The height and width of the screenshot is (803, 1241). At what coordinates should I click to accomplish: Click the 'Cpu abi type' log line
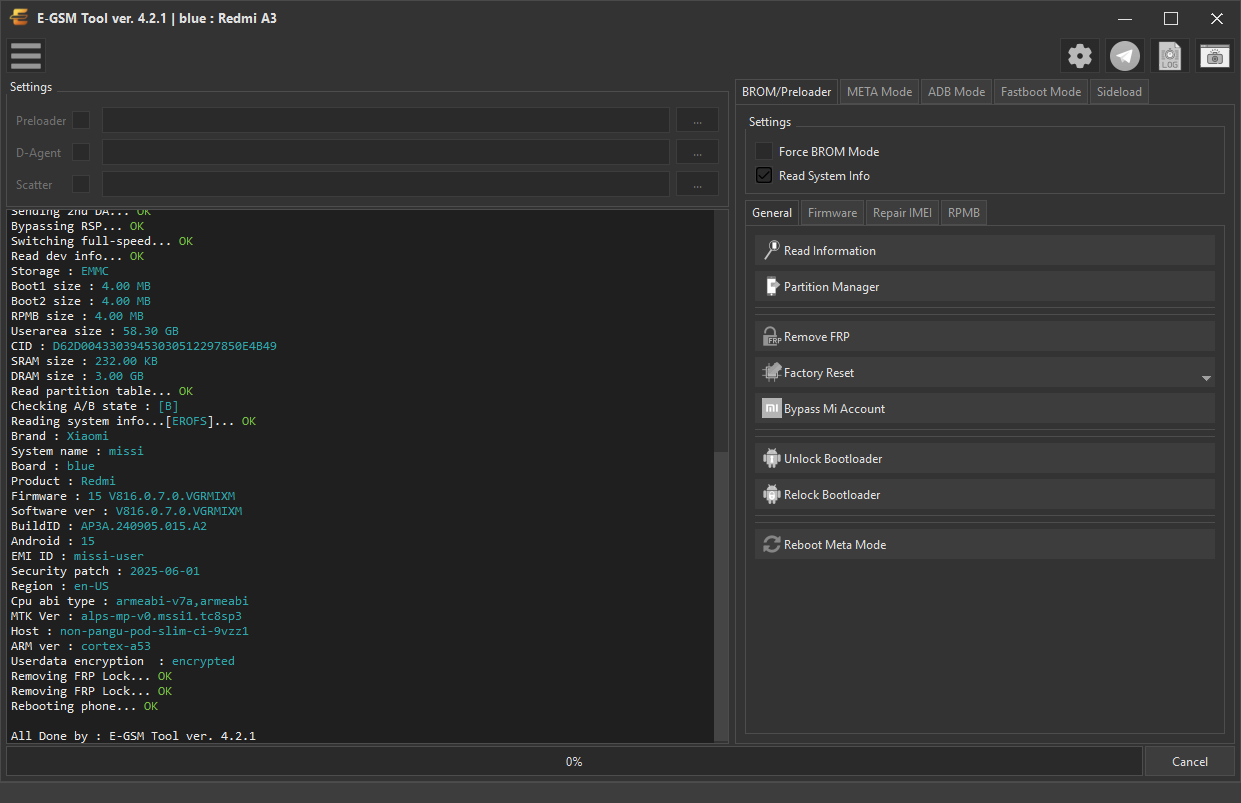pos(130,601)
